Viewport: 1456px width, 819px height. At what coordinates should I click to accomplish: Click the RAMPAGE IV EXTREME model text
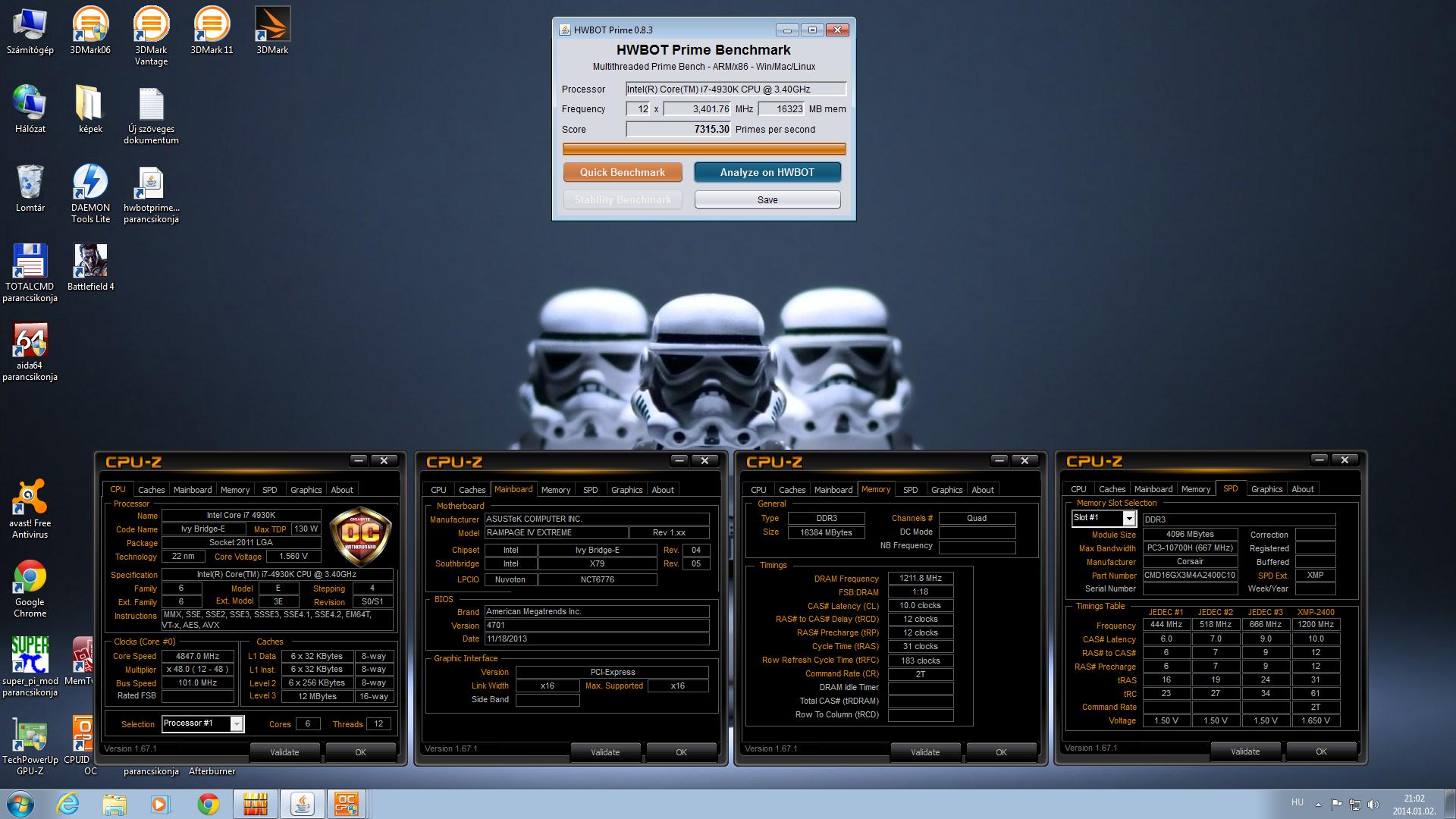pos(557,532)
